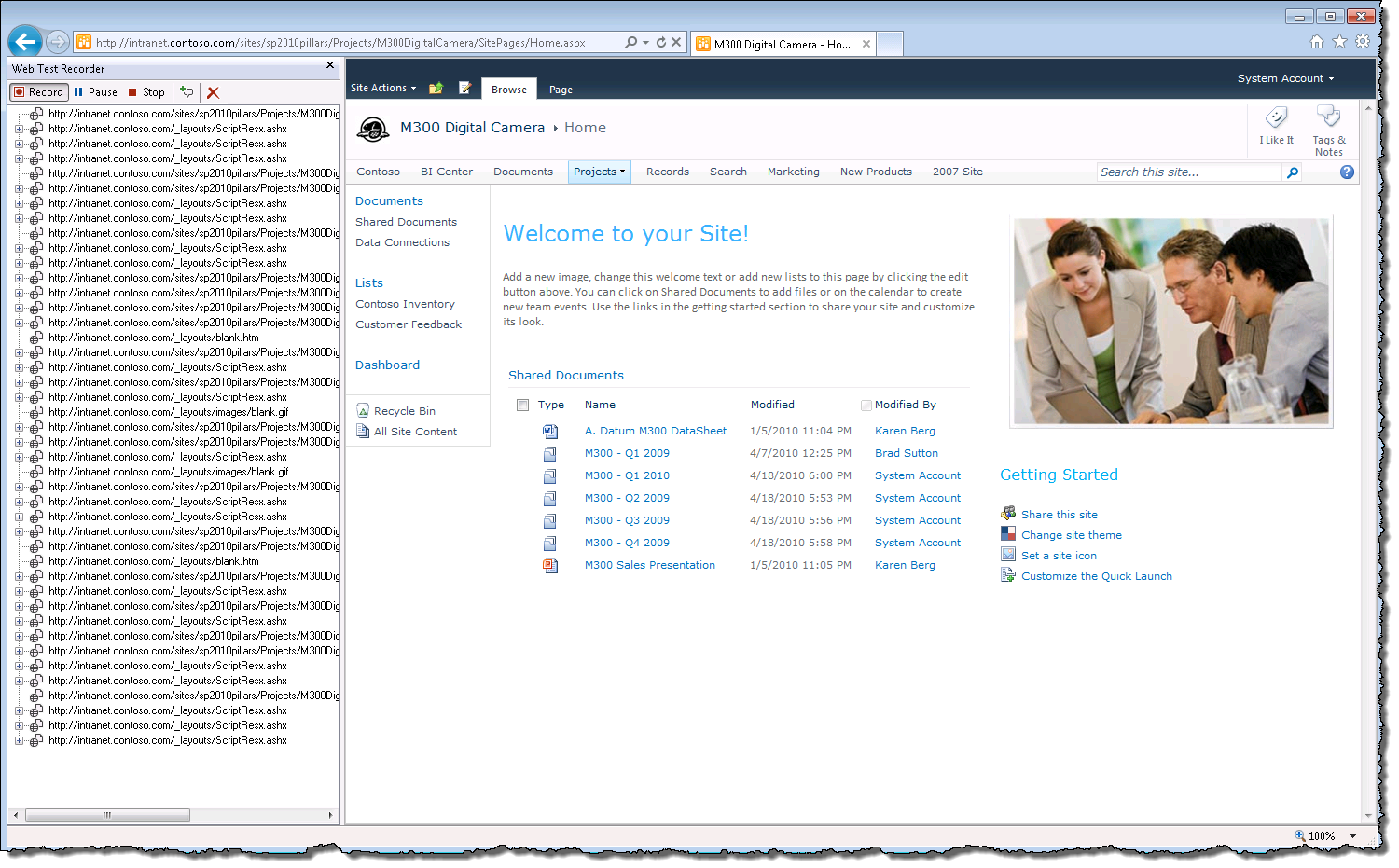
Task: Switch to the Page ribbon tab
Action: coord(561,90)
